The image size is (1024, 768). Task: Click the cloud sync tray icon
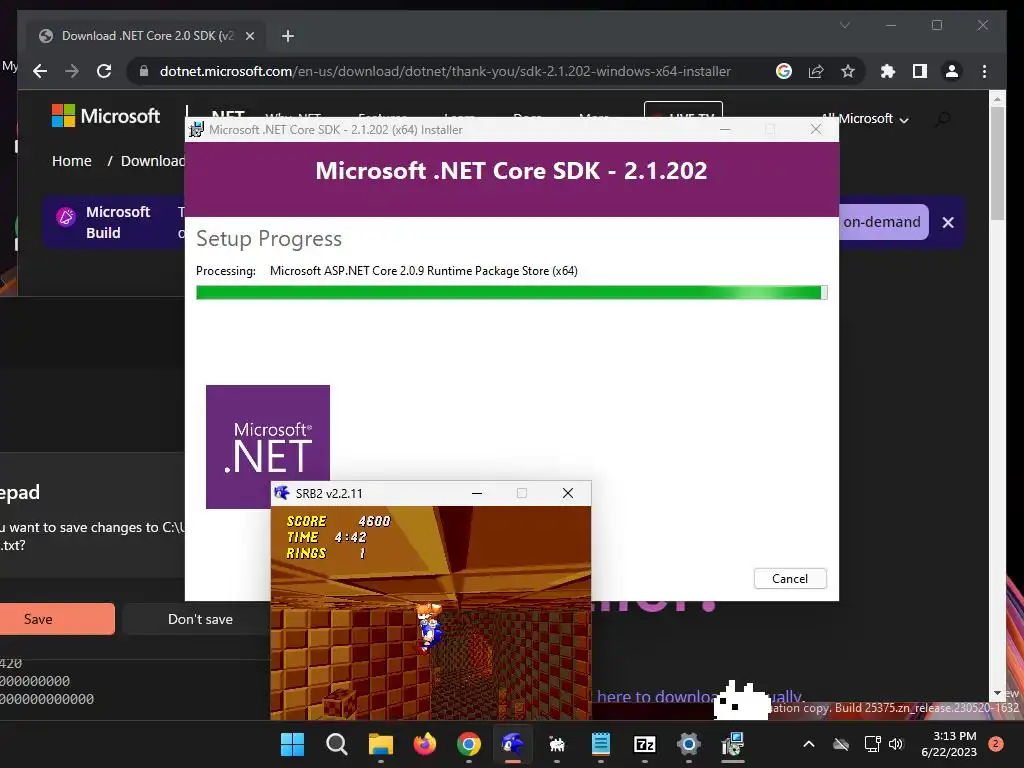841,744
